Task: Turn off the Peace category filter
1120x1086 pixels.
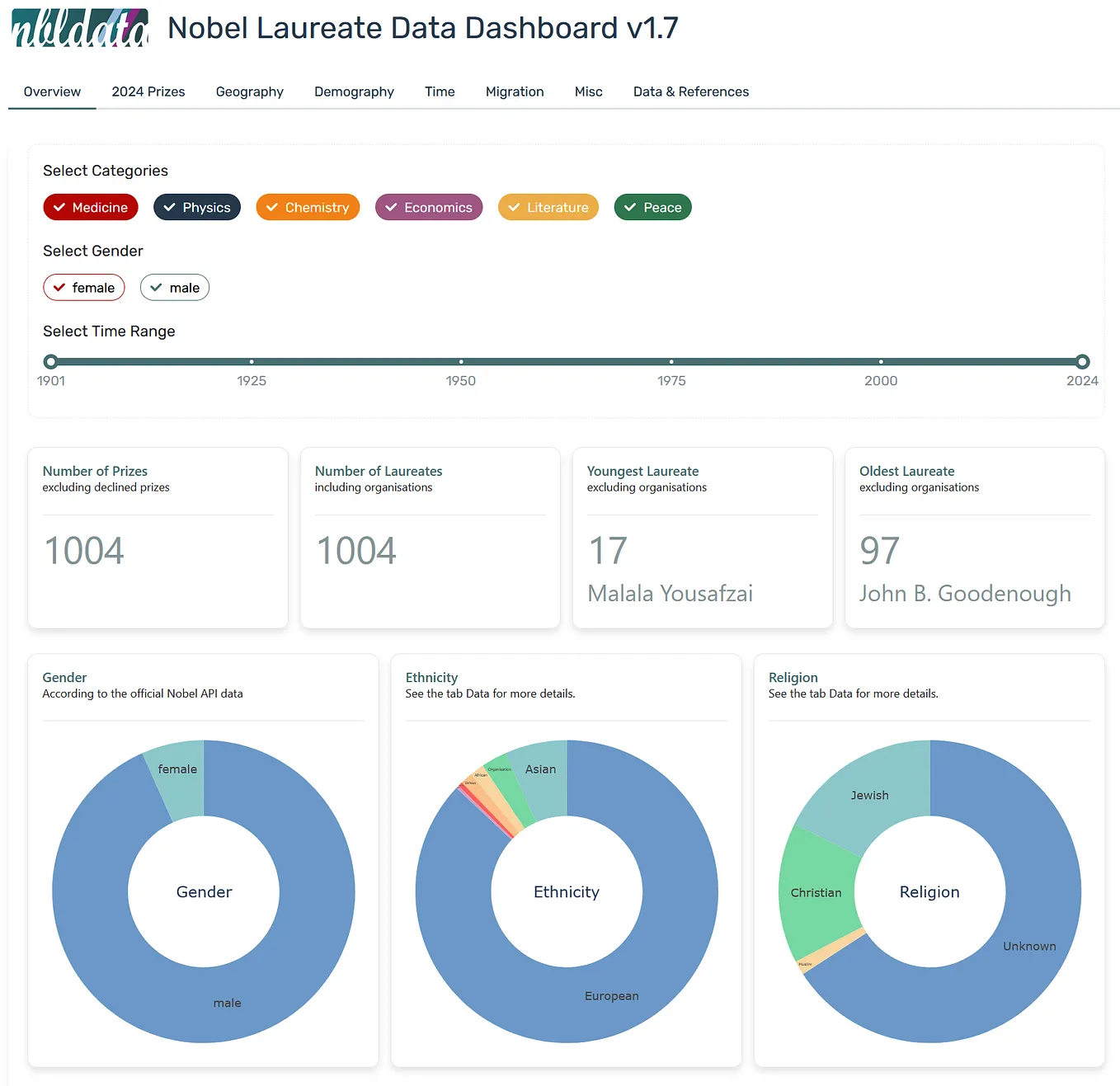Action: pos(652,207)
